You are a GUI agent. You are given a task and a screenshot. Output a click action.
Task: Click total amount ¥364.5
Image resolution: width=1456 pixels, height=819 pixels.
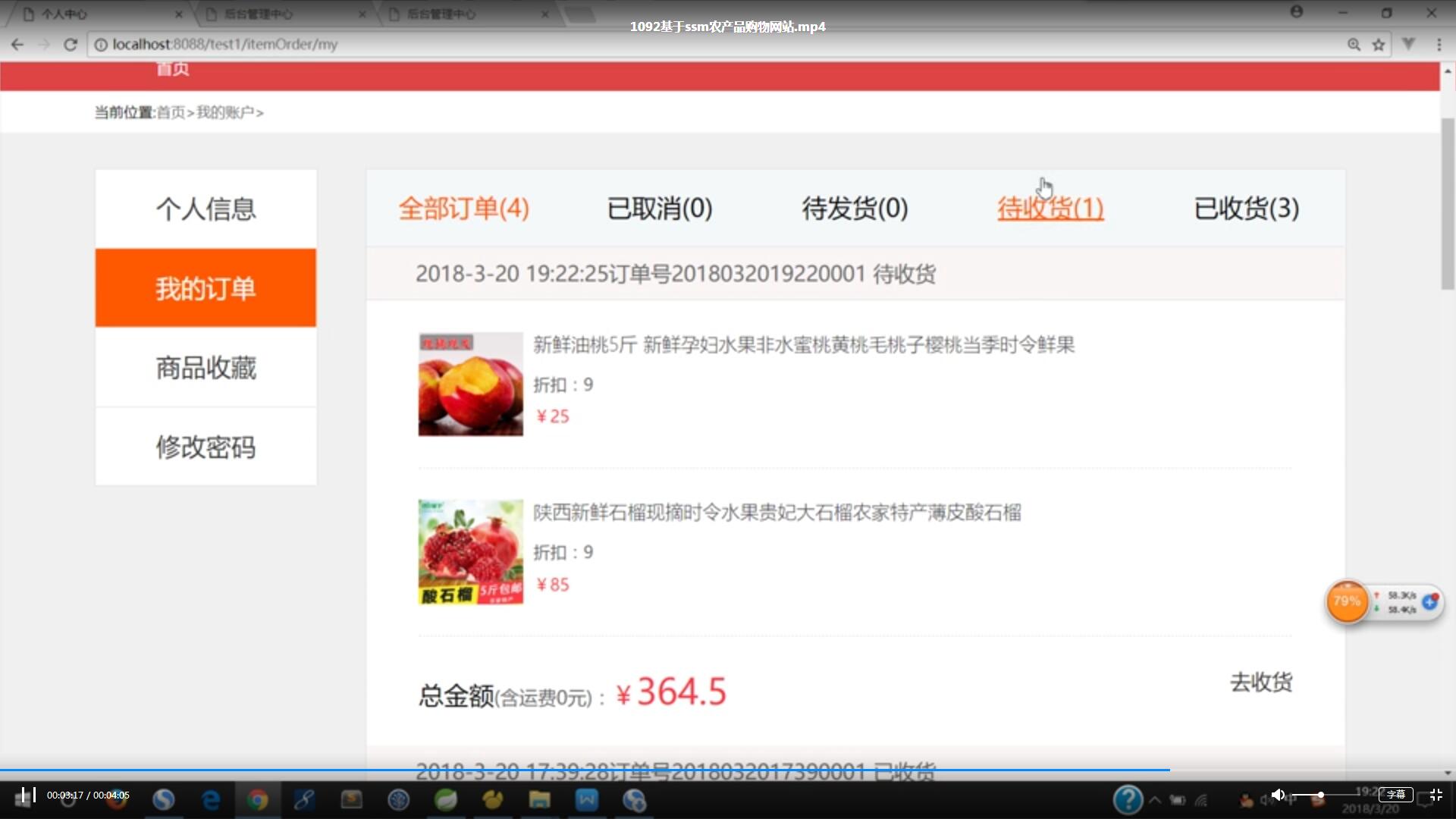click(x=671, y=692)
